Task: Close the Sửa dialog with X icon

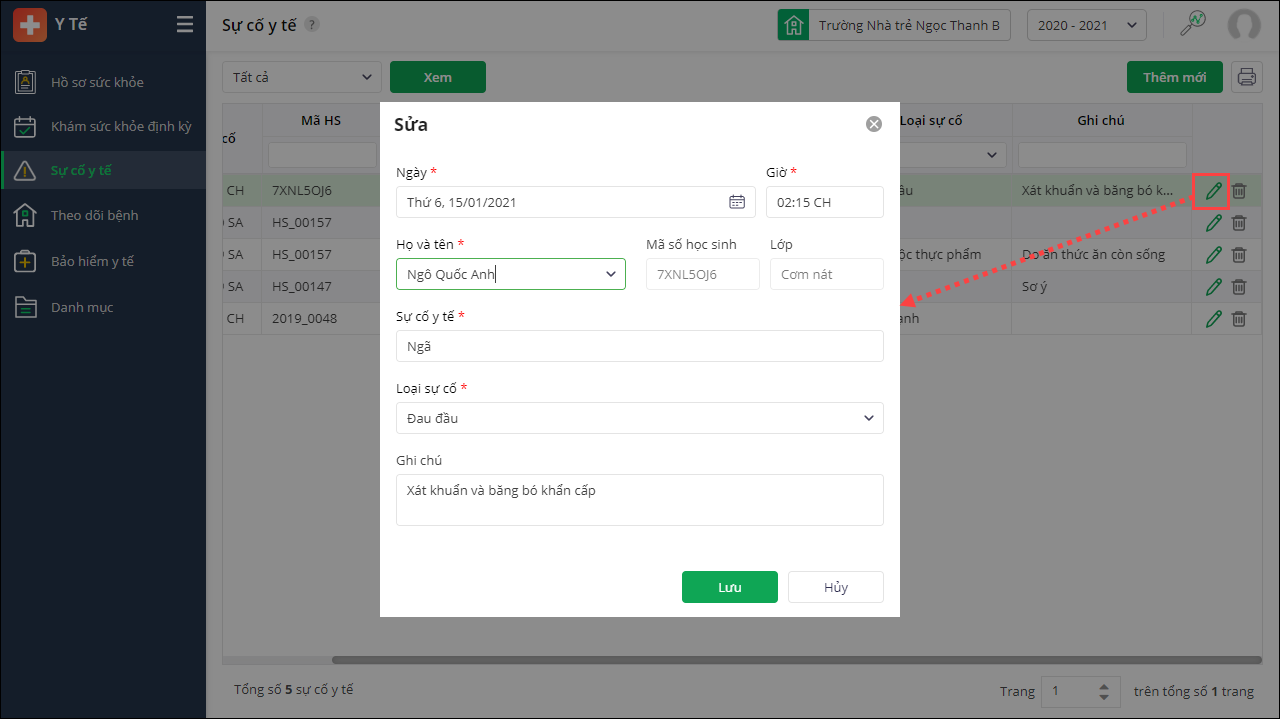Action: [874, 124]
